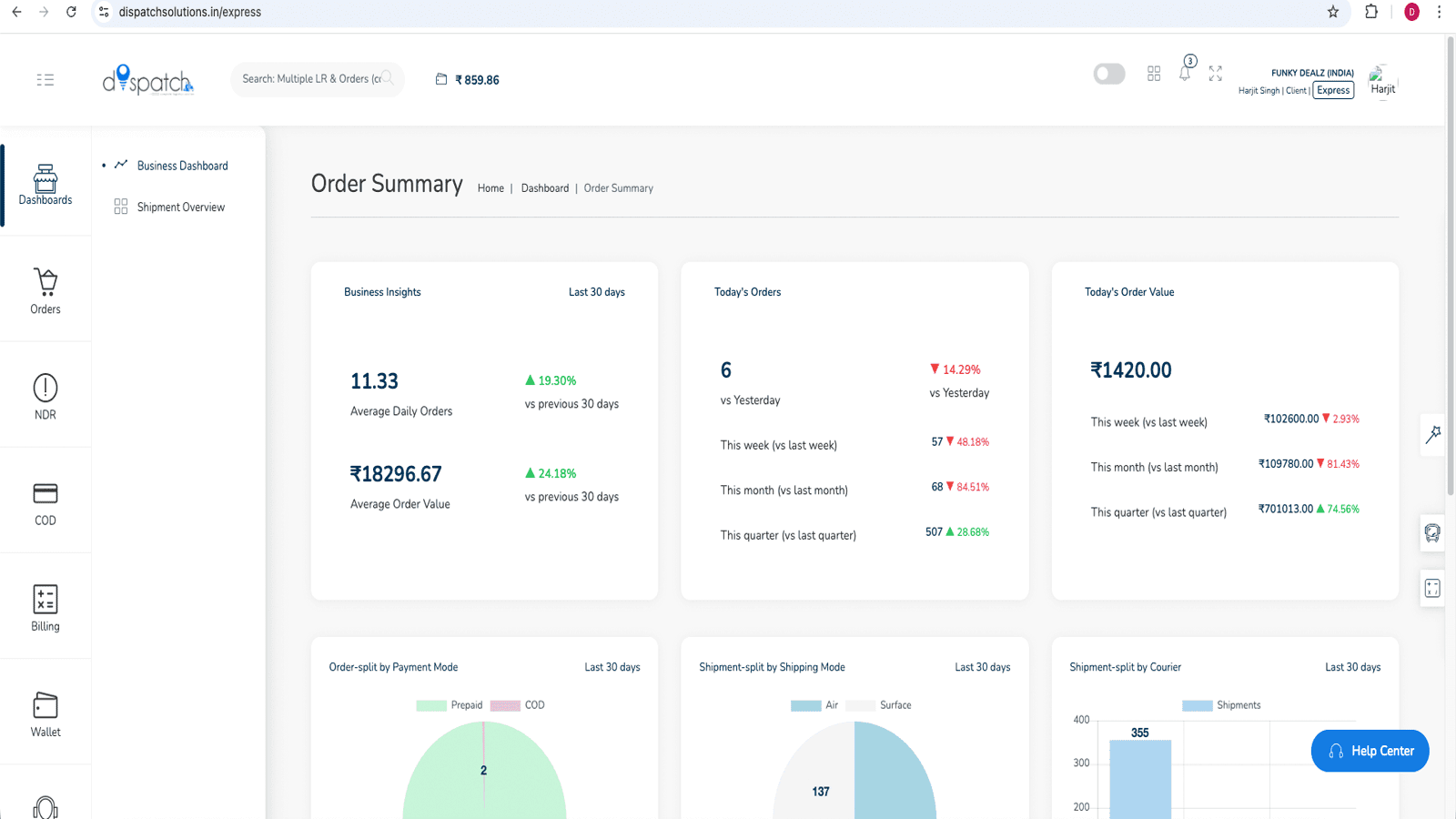Toggle the Prepaid legend in payment chart
The image size is (1456, 819).
450,705
